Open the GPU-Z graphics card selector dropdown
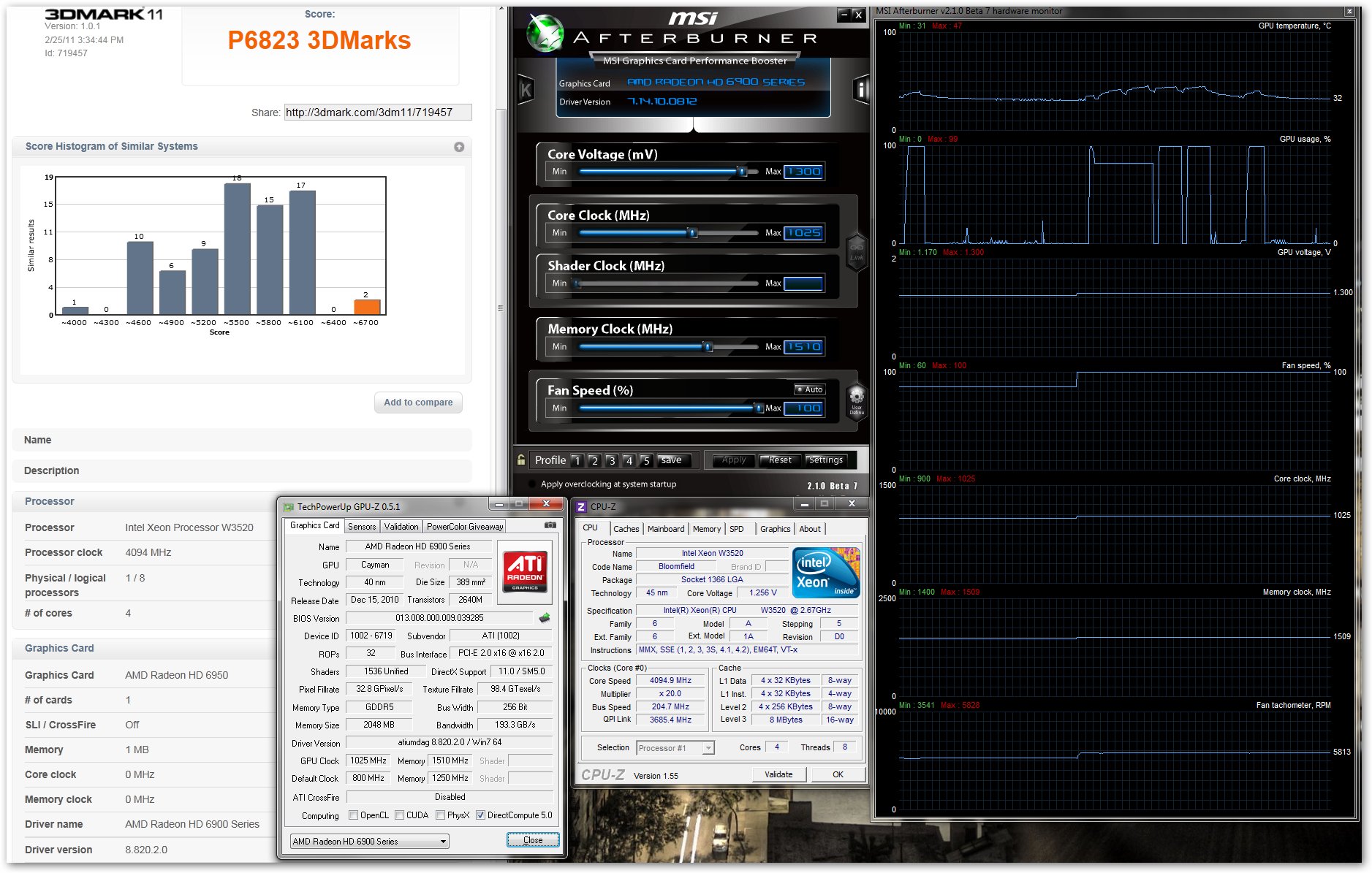Image resolution: width=1372 pixels, height=873 pixels. pyautogui.click(x=369, y=842)
